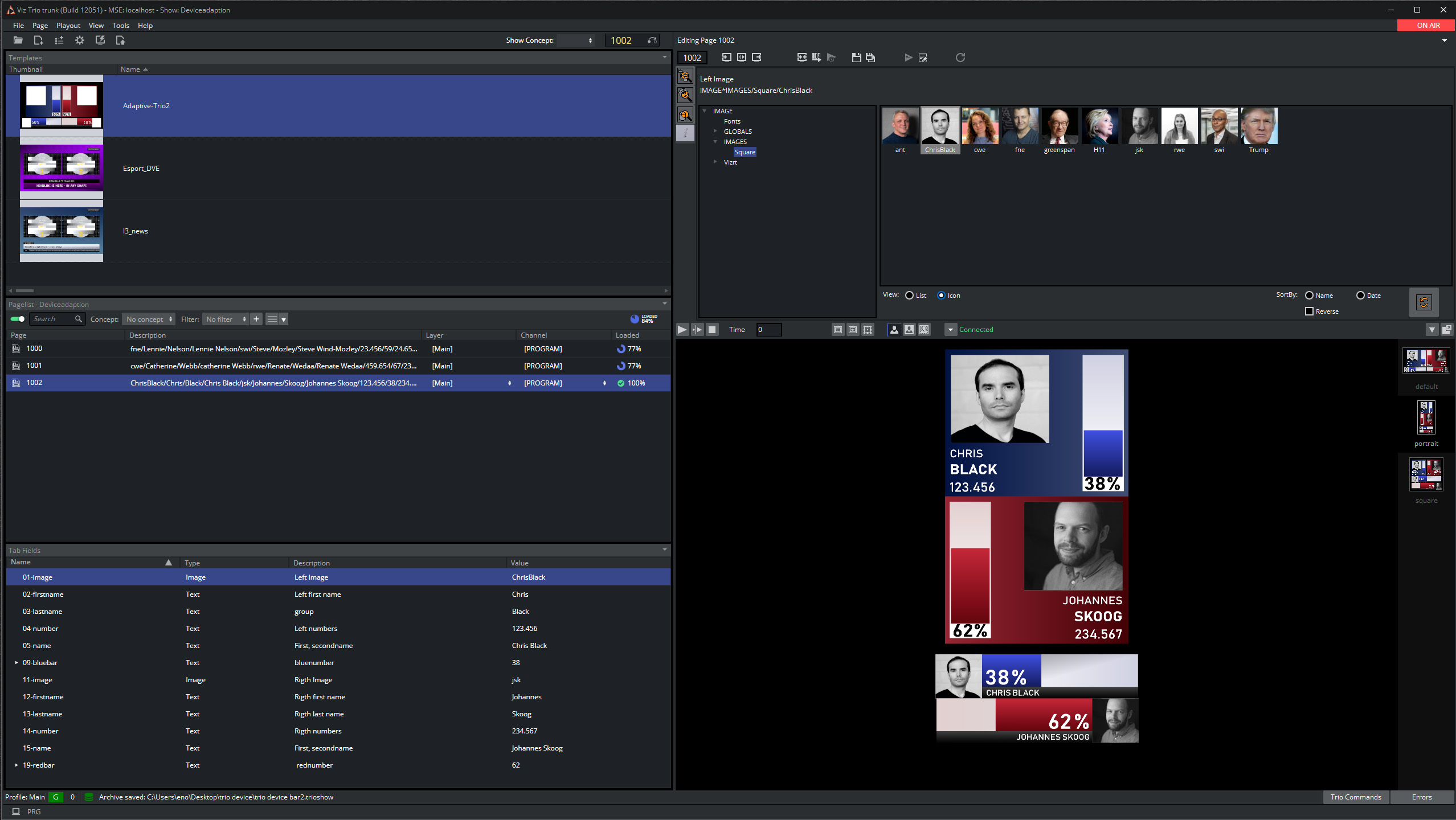The image size is (1456, 820).
Task: Open the 'No filter' dropdown
Action: tap(226, 319)
